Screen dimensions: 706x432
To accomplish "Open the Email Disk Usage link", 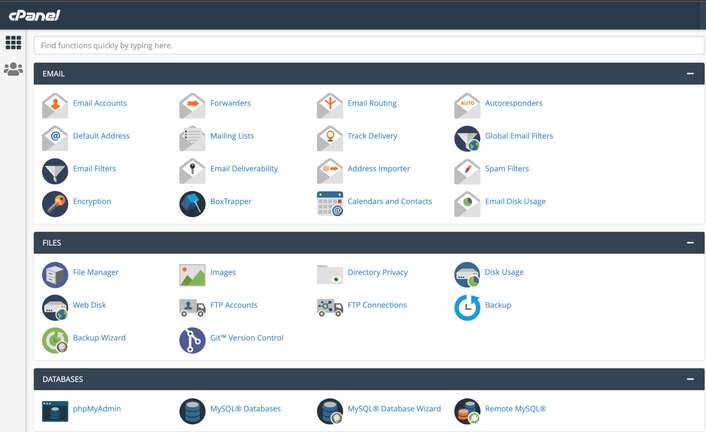I will tap(515, 201).
